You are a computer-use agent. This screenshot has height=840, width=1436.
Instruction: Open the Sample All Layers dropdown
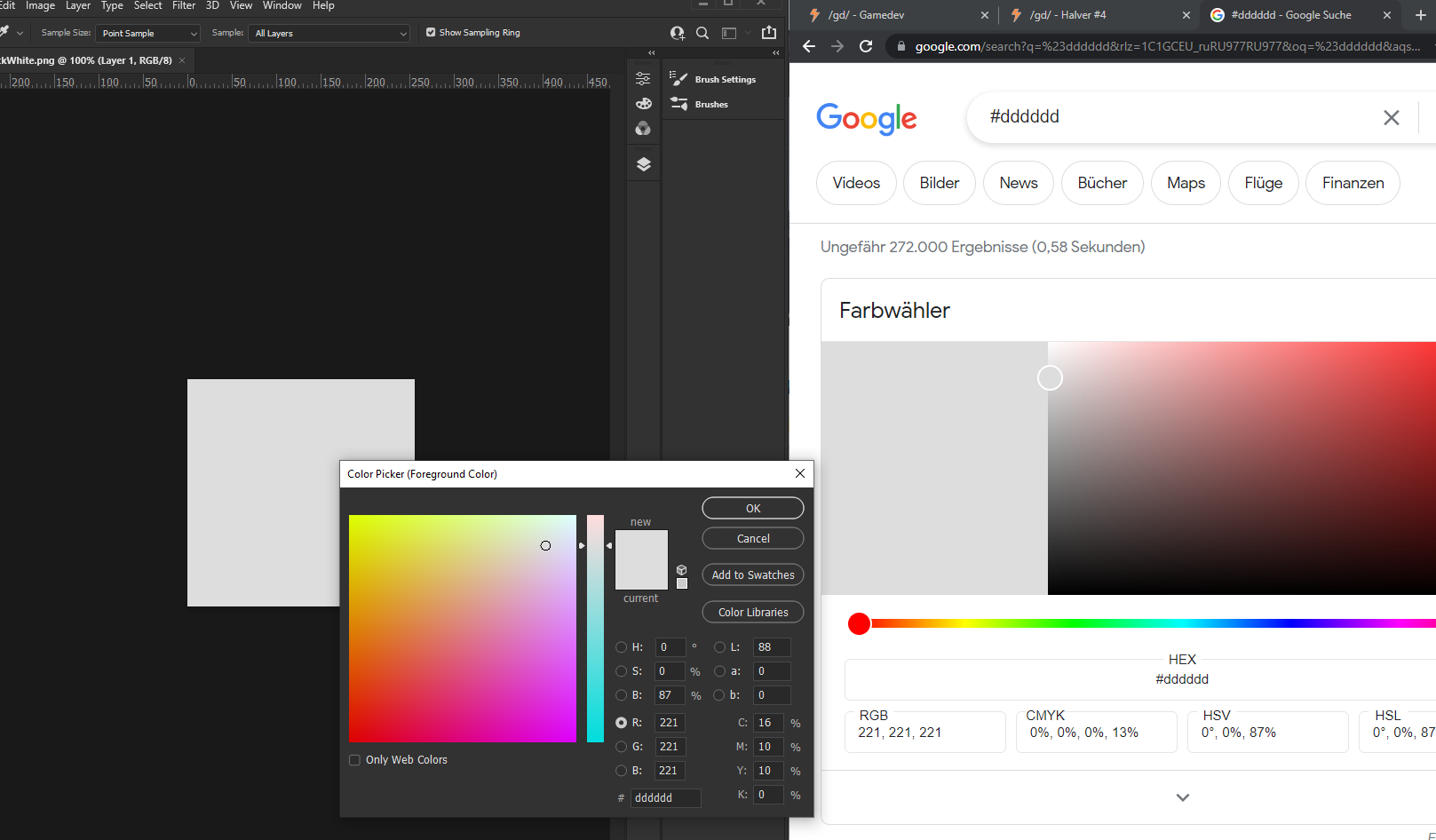[329, 33]
